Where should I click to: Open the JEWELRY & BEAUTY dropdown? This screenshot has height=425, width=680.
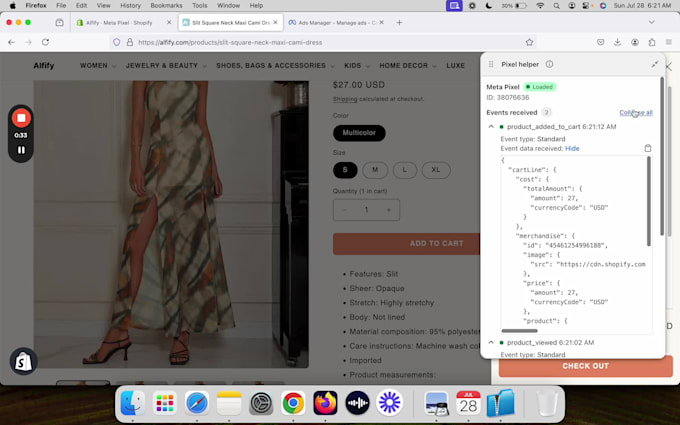166,65
